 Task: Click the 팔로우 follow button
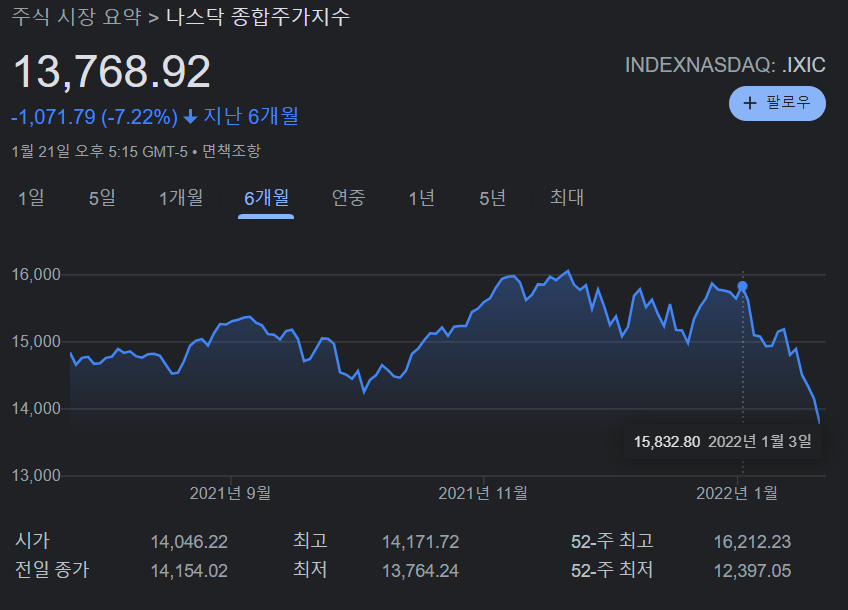[x=777, y=103]
